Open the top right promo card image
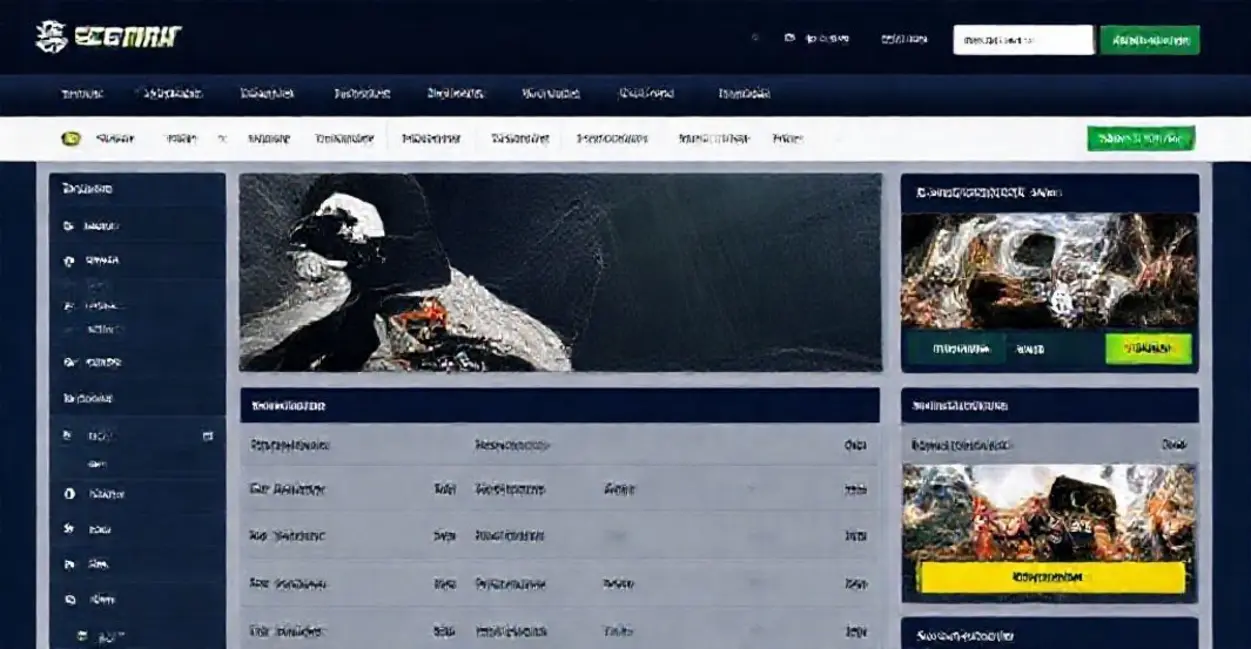The width and height of the screenshot is (1251, 649). (x=1049, y=270)
